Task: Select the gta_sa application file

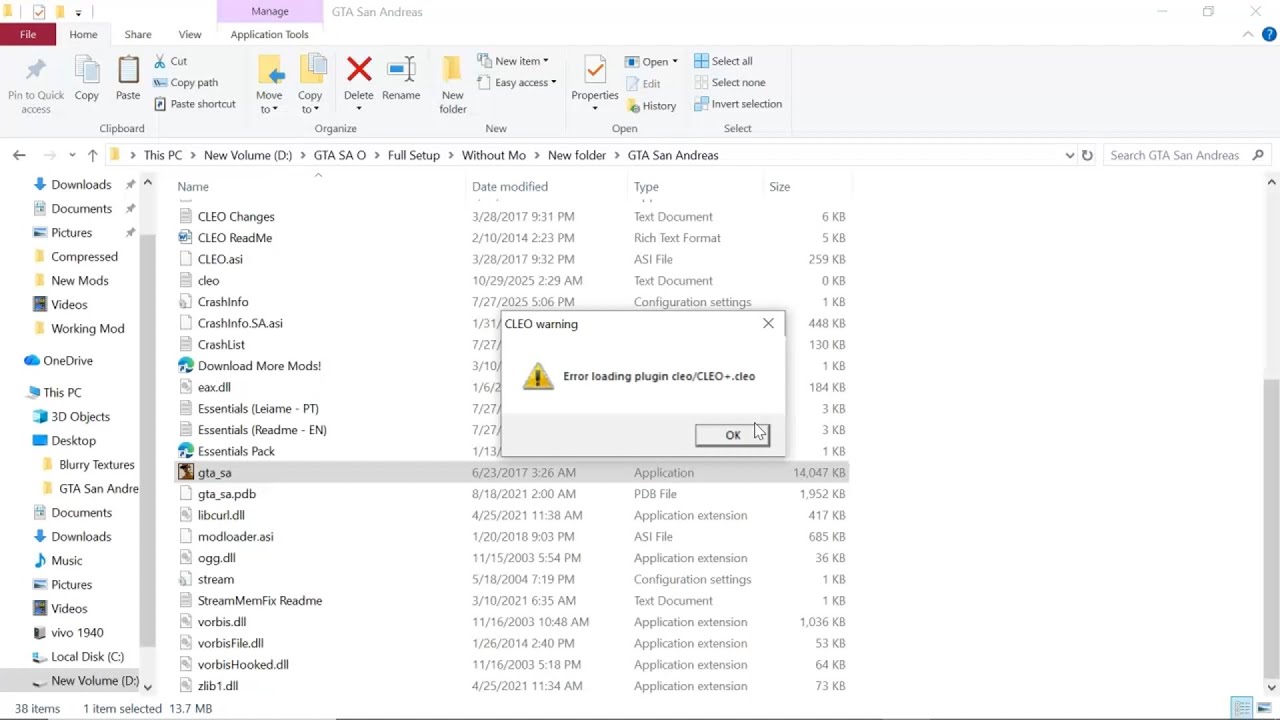Action: [511, 472]
